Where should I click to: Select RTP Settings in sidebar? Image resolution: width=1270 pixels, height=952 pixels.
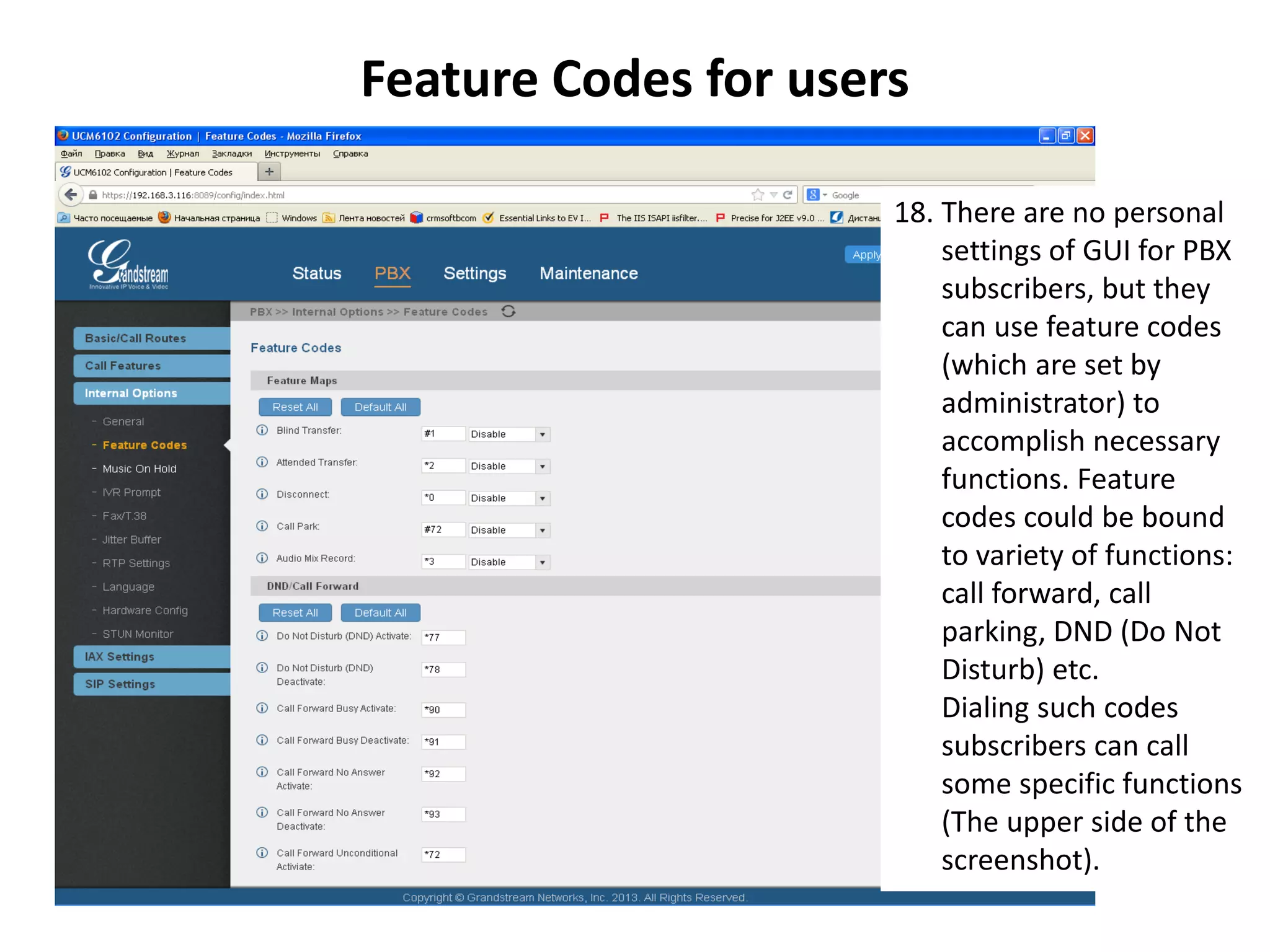[136, 563]
